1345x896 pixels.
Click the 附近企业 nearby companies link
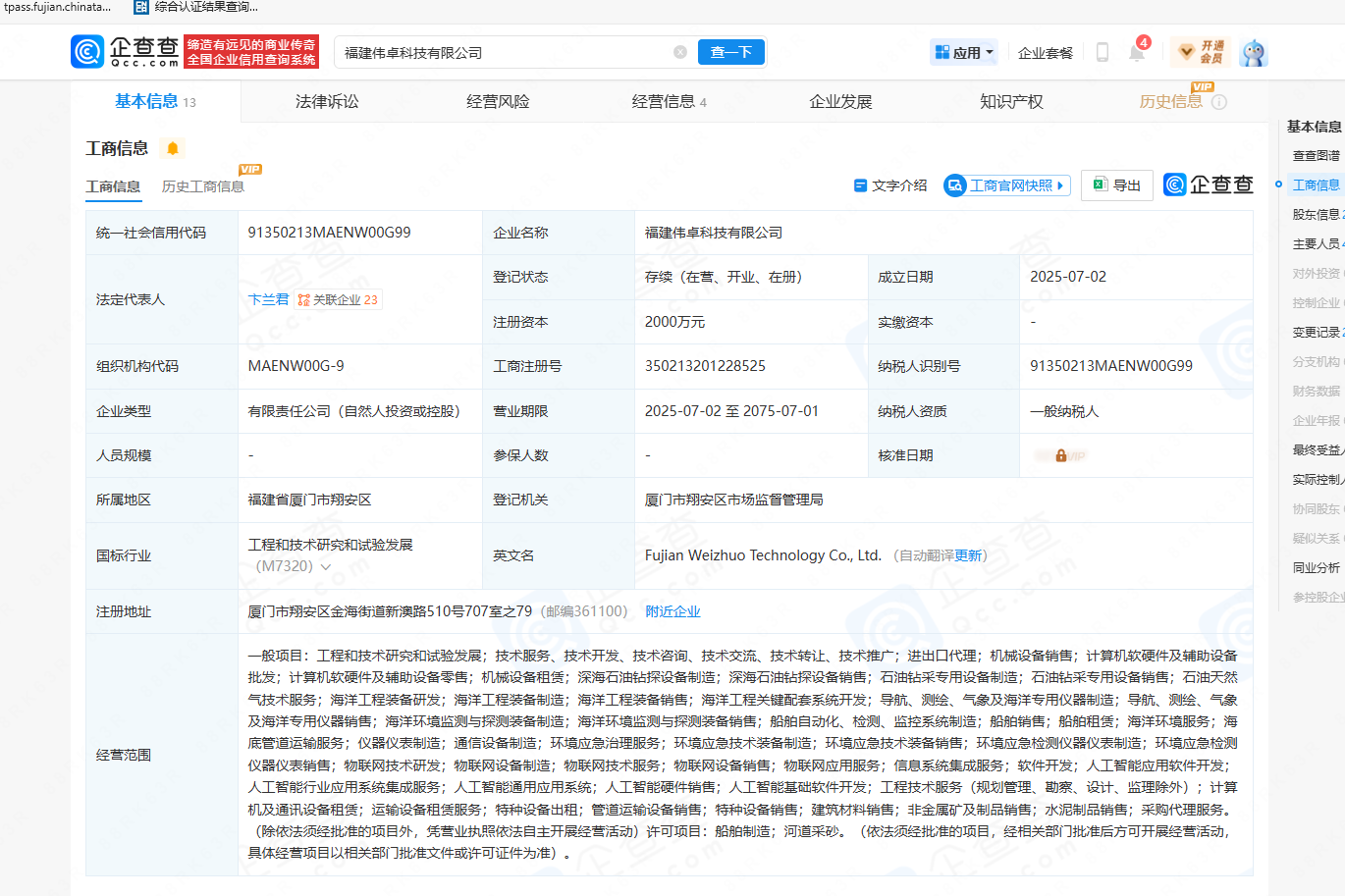coord(672,611)
